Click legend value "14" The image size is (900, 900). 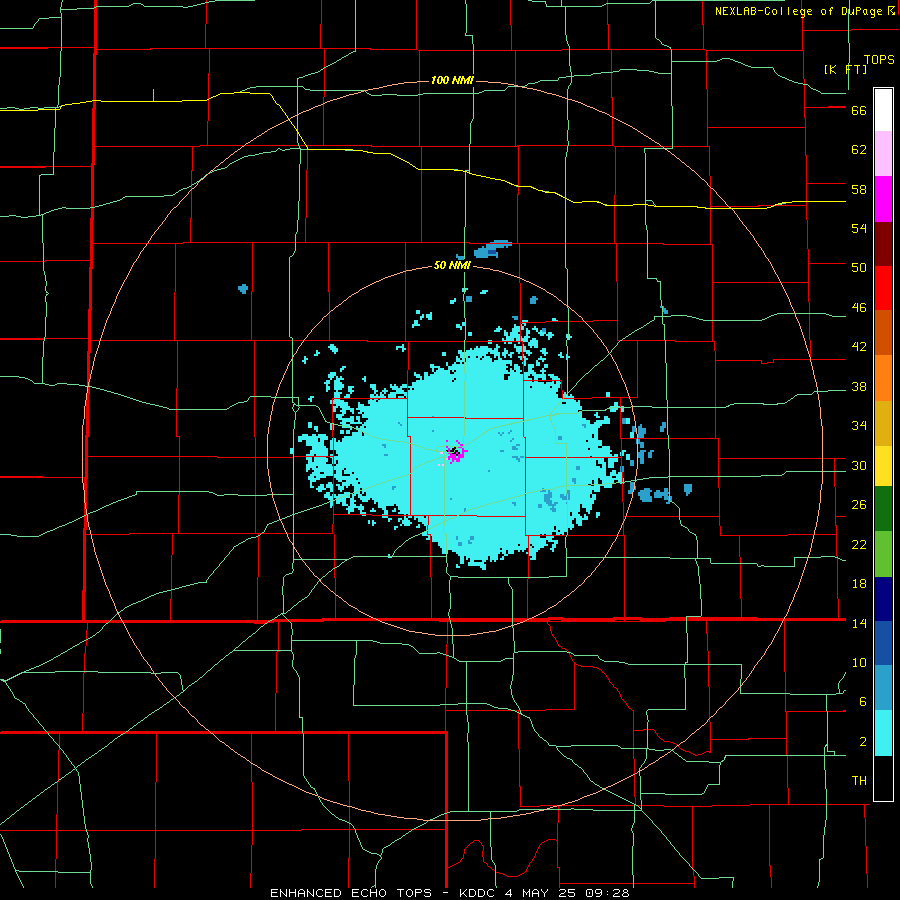(859, 623)
